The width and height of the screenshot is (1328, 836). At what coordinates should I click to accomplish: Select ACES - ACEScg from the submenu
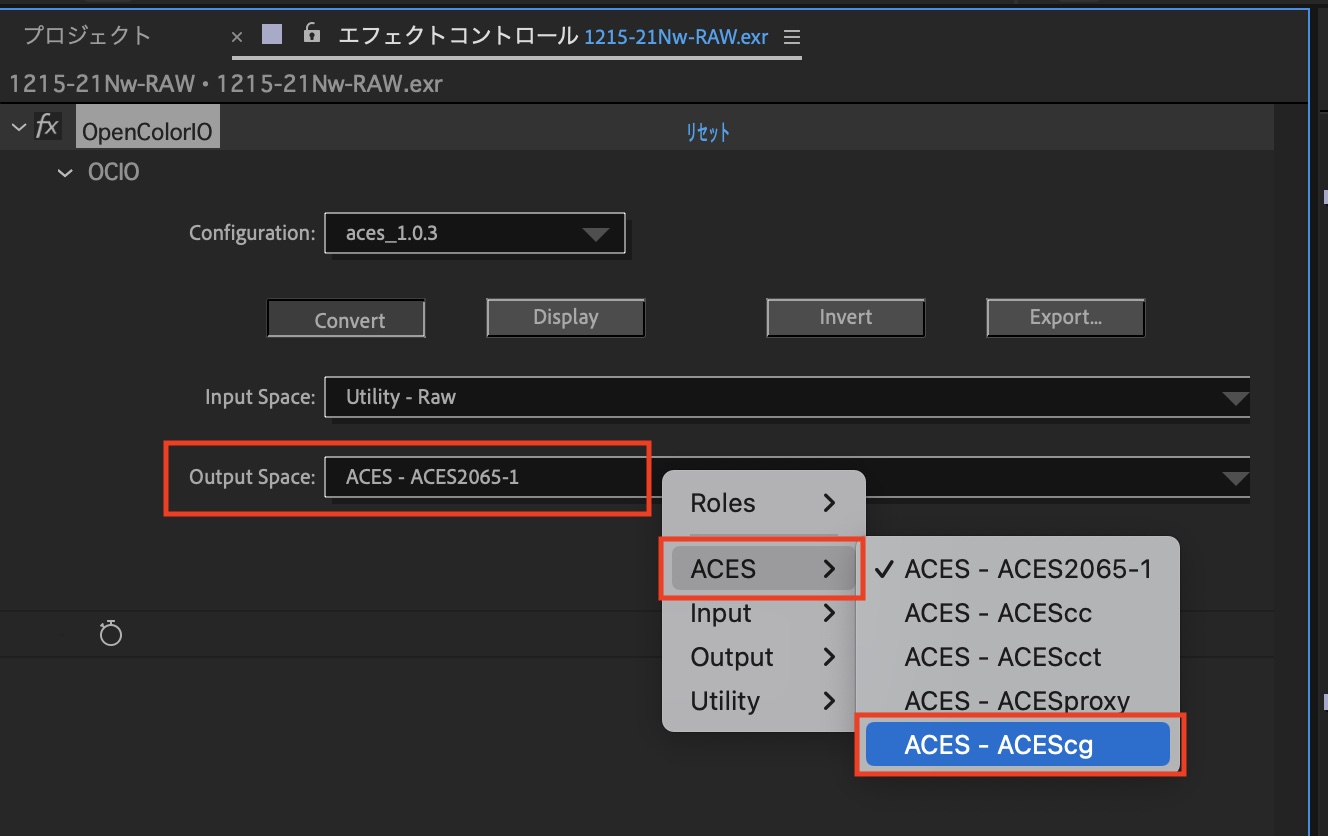pyautogui.click(x=1017, y=745)
